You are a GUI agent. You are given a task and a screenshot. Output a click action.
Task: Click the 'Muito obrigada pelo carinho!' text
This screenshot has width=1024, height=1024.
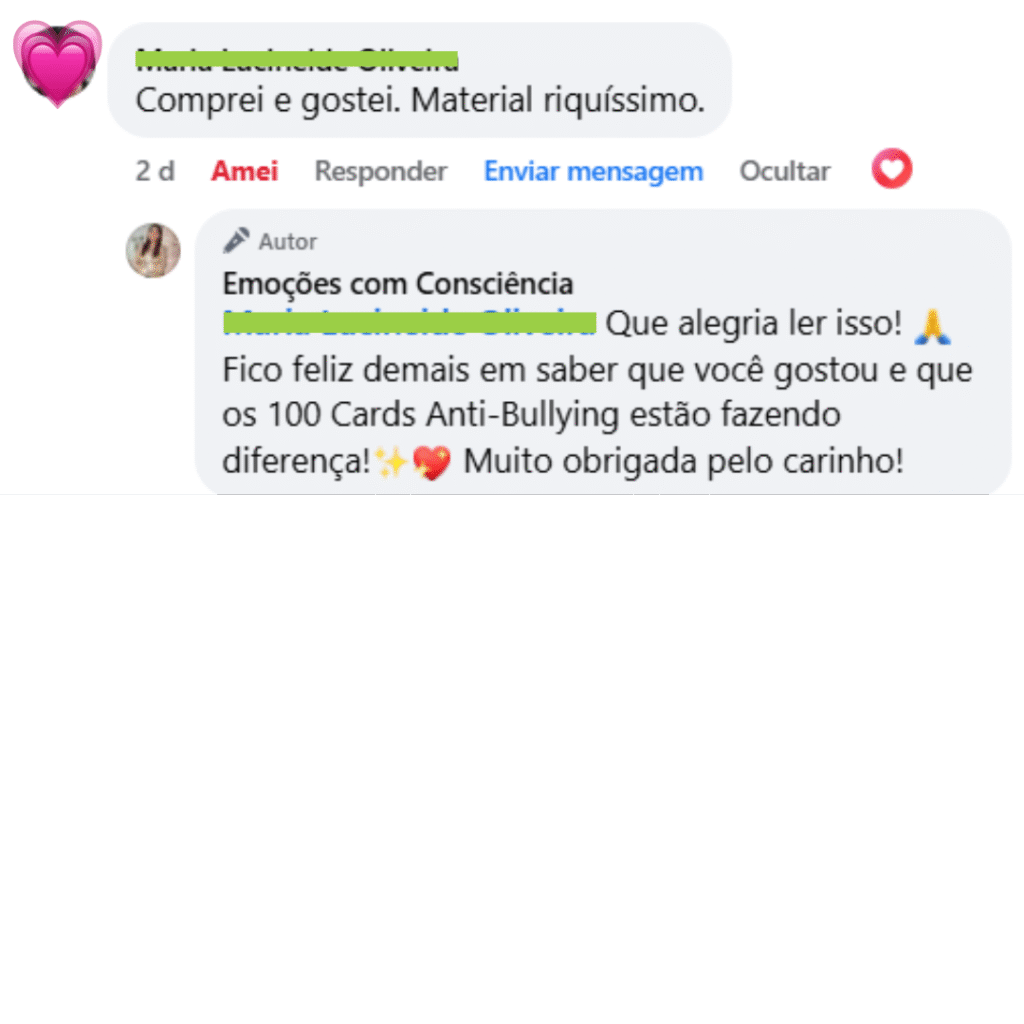683,461
